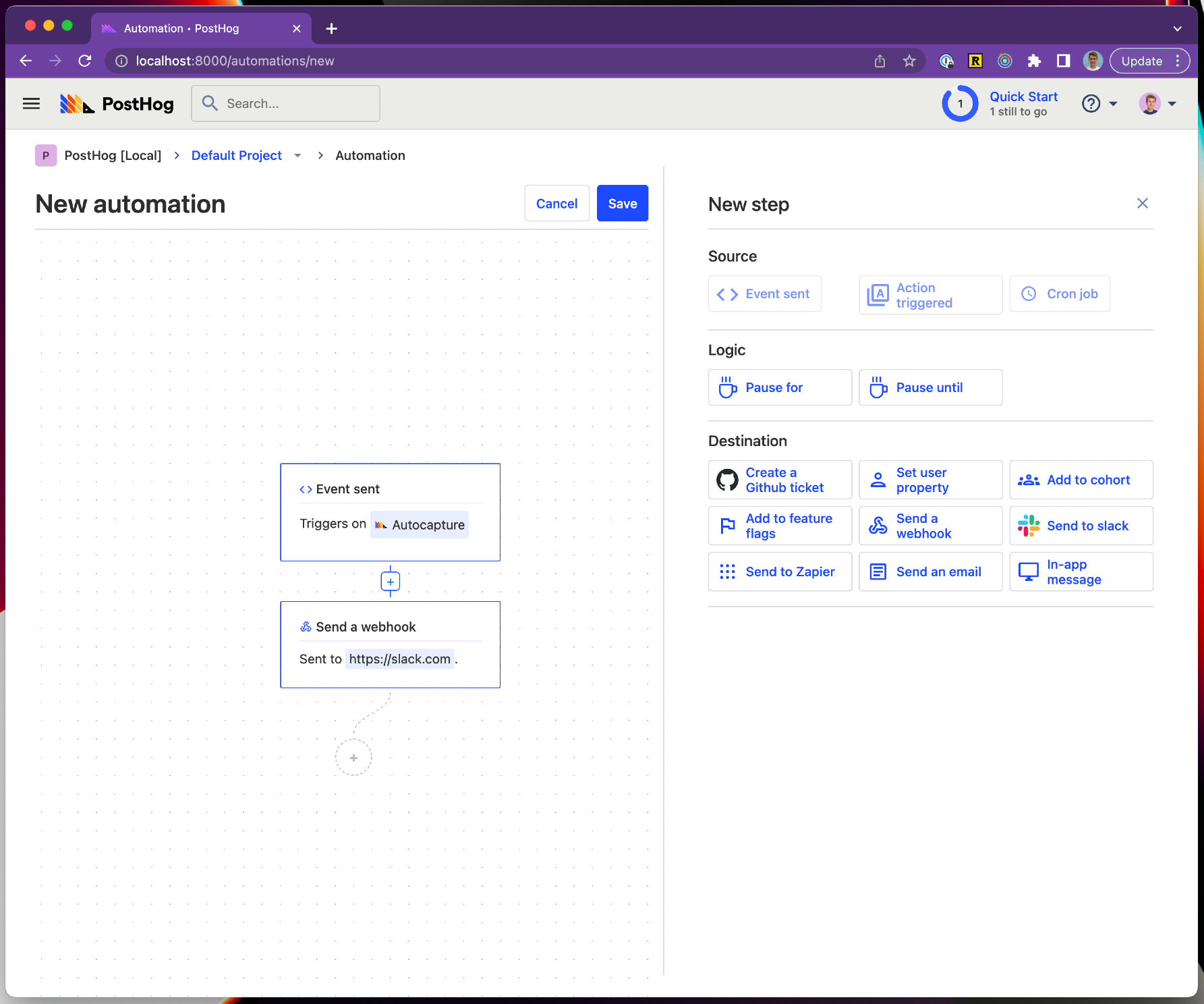Select Add to feature flags option
The height and width of the screenshot is (1004, 1204).
[780, 526]
